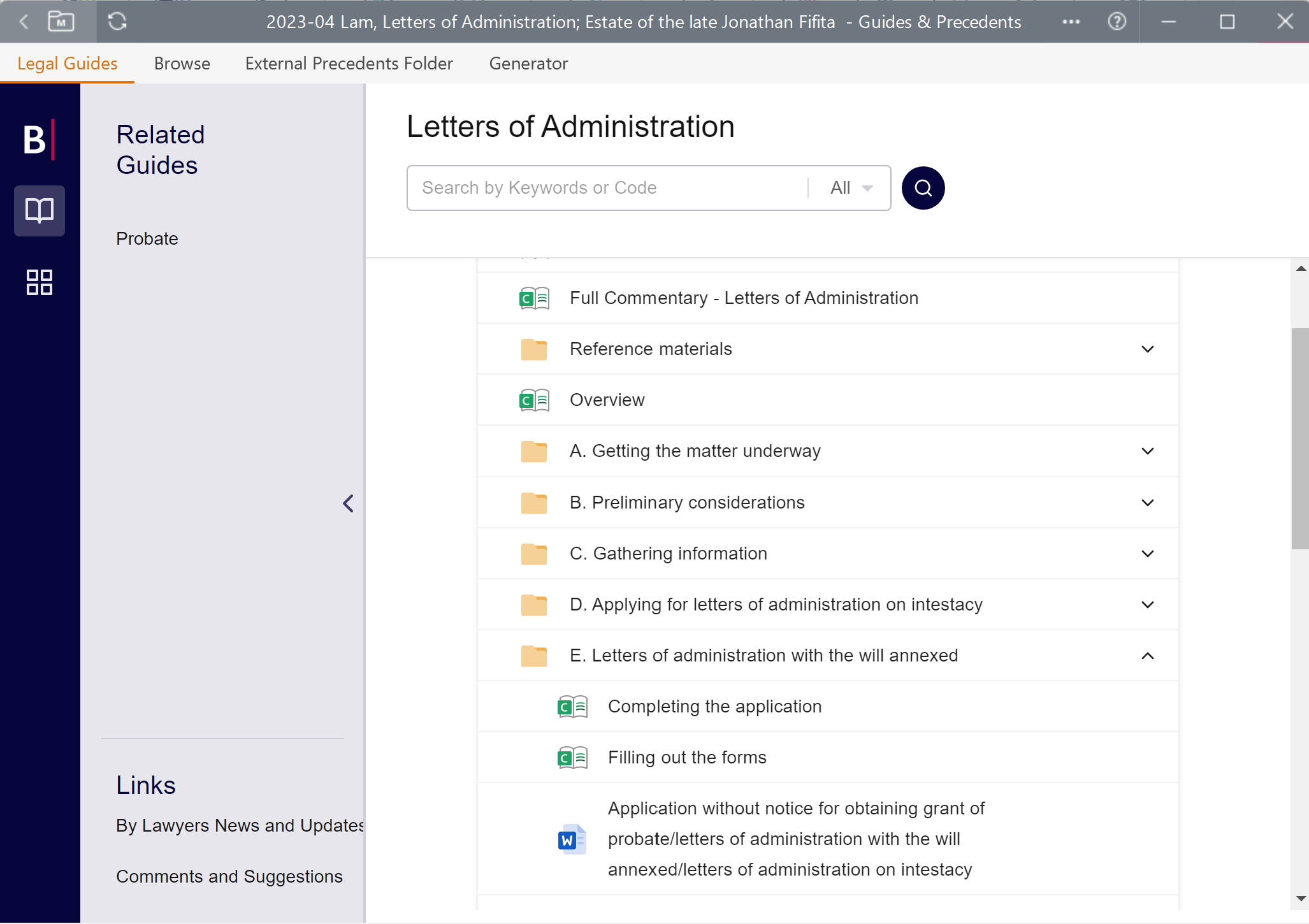The height and width of the screenshot is (924, 1309).
Task: Open the matter folder icon in the title bar
Action: (x=61, y=21)
